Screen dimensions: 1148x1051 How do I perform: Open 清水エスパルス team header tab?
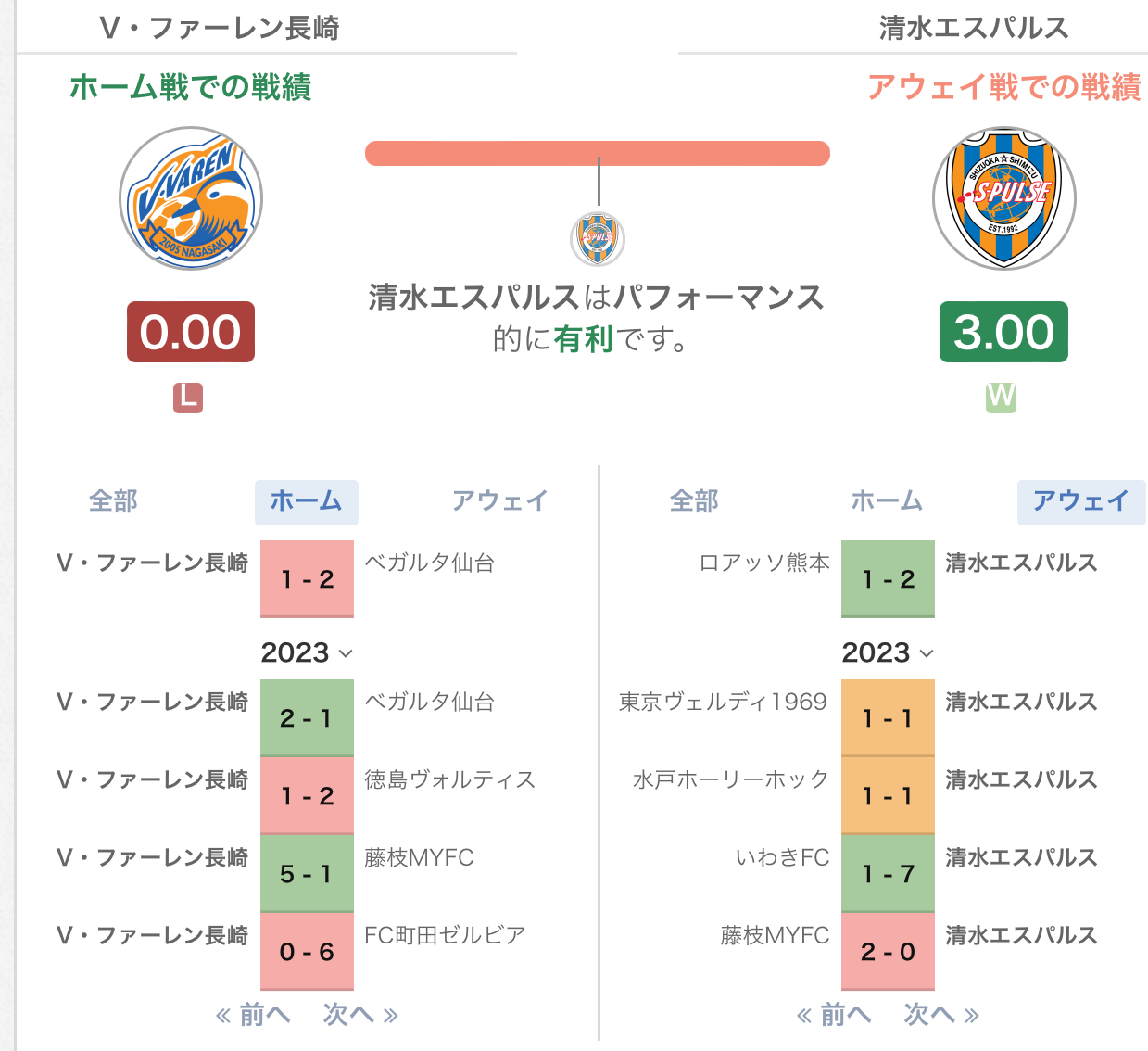tap(974, 28)
